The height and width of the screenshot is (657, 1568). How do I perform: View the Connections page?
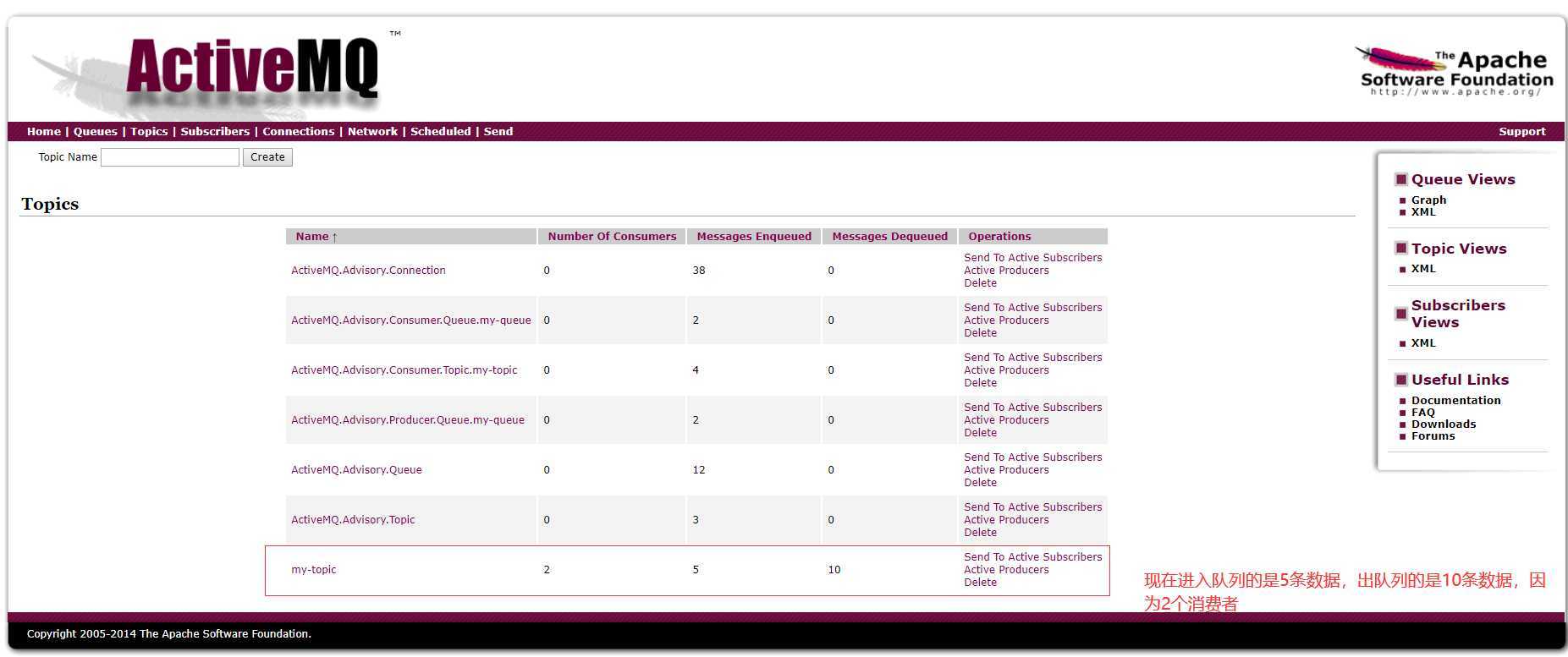pyautogui.click(x=299, y=131)
